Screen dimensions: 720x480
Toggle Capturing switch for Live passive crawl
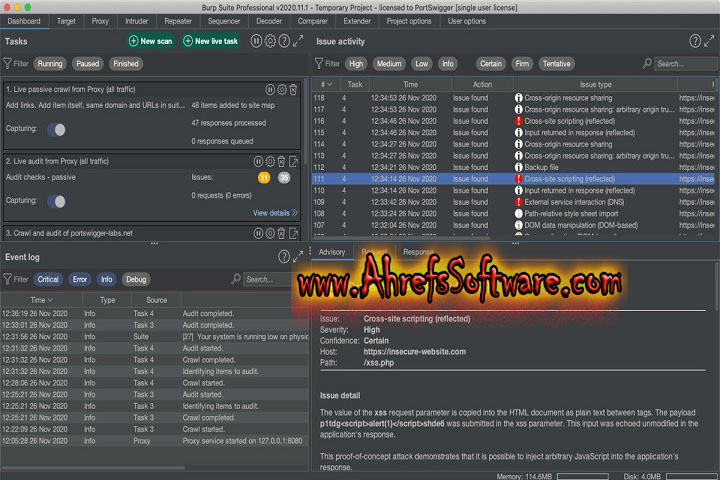coord(57,130)
